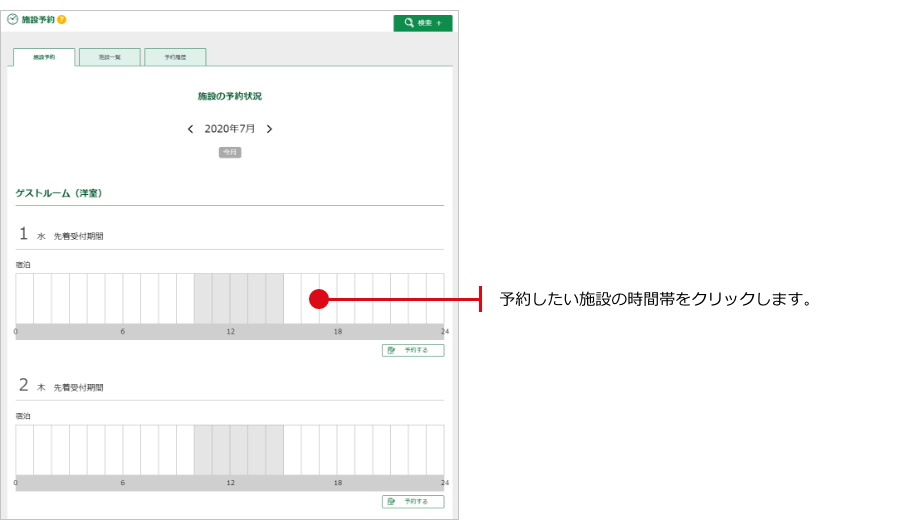900x530 pixels.
Task: Open the 予約履歴 tab
Action: [x=175, y=58]
